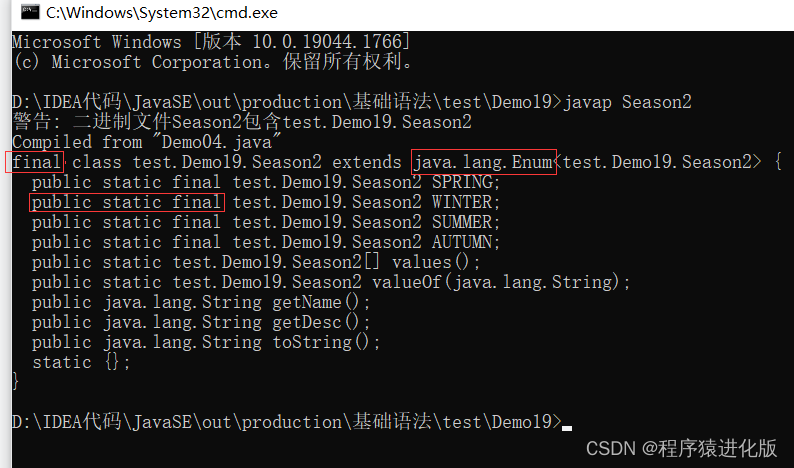The width and height of the screenshot is (794, 468).
Task: Click the "static {};" line
Action: 81,362
